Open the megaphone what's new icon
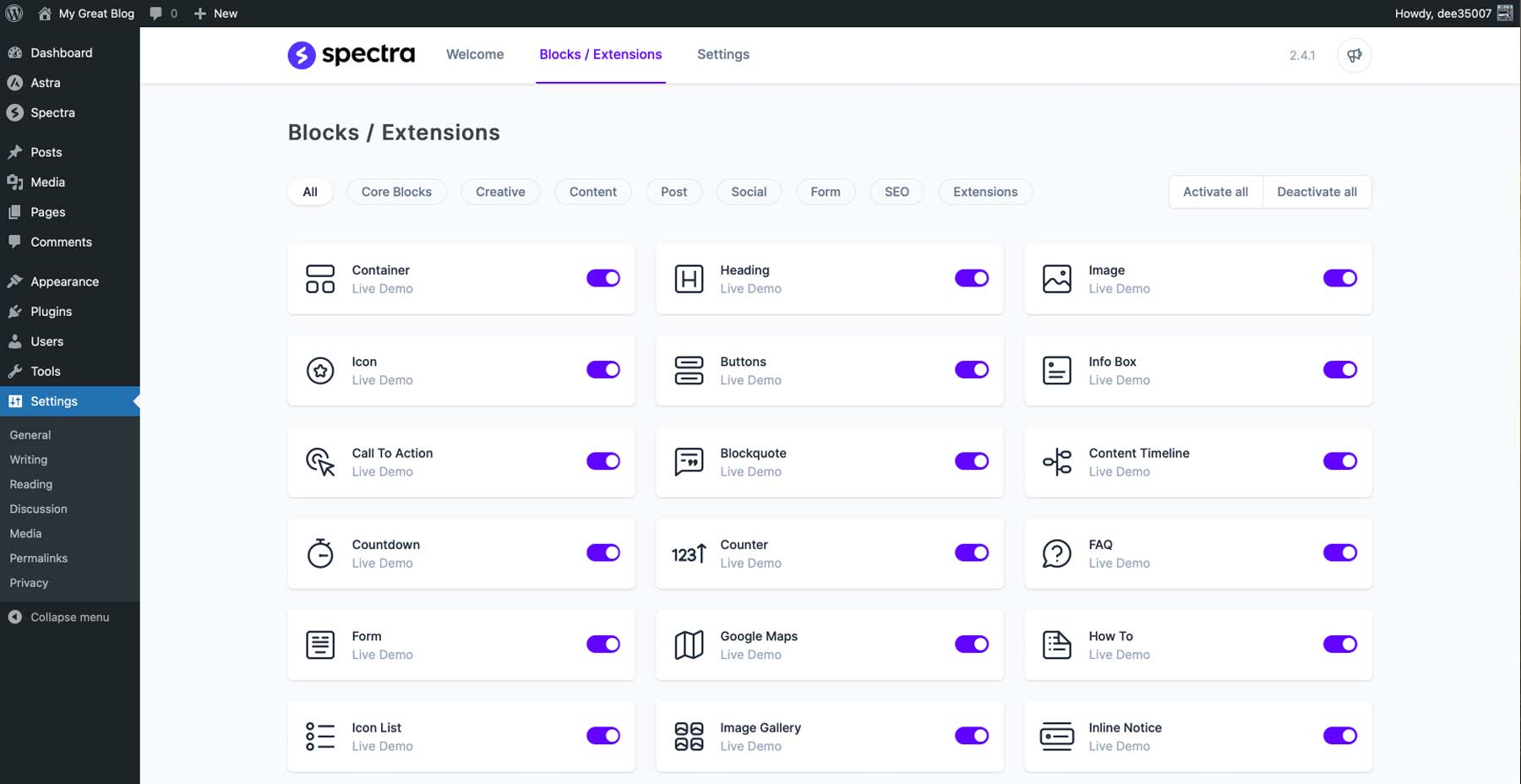 (1354, 55)
